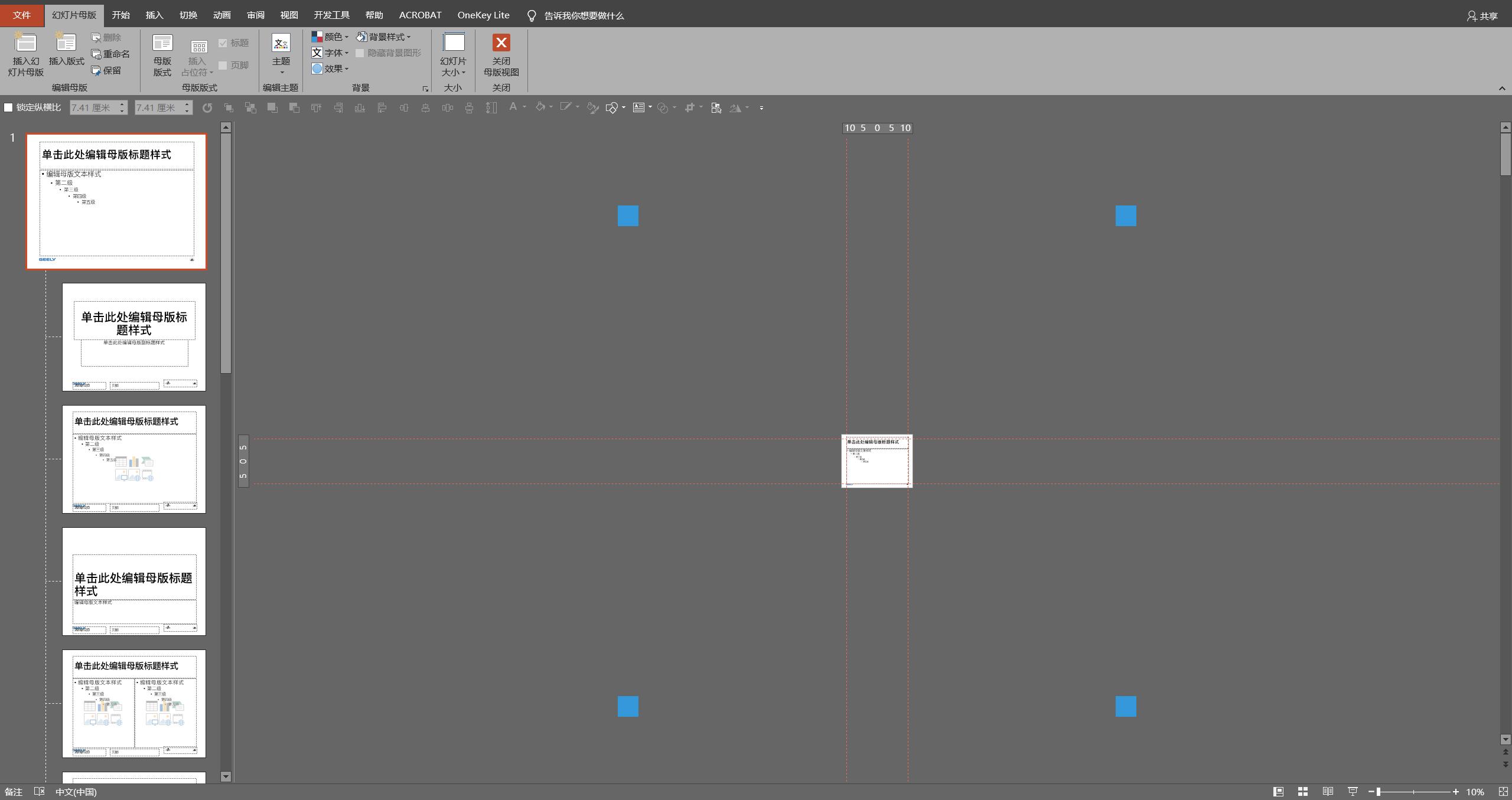
Task: Click Notes button in status bar
Action: tap(14, 792)
